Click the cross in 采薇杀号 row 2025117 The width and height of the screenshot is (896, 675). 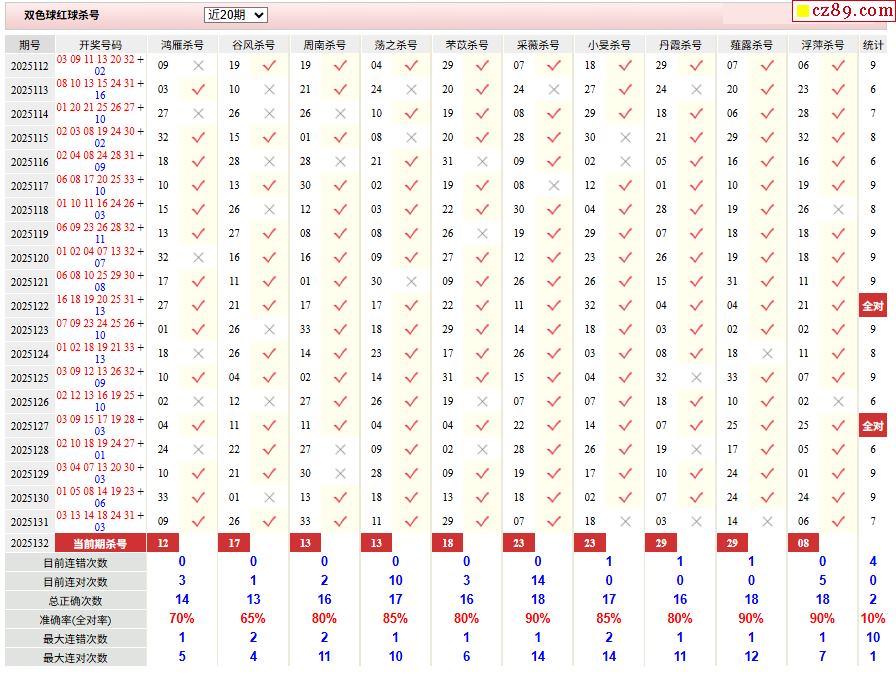[554, 185]
